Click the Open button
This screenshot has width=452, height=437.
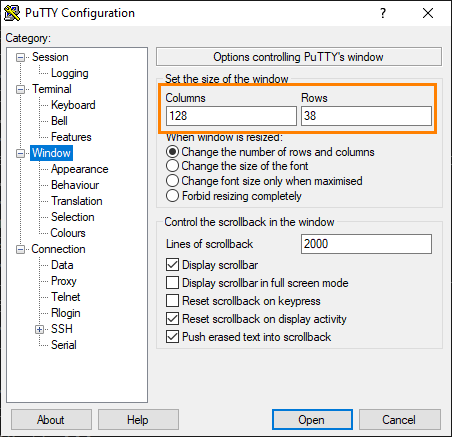312,420
